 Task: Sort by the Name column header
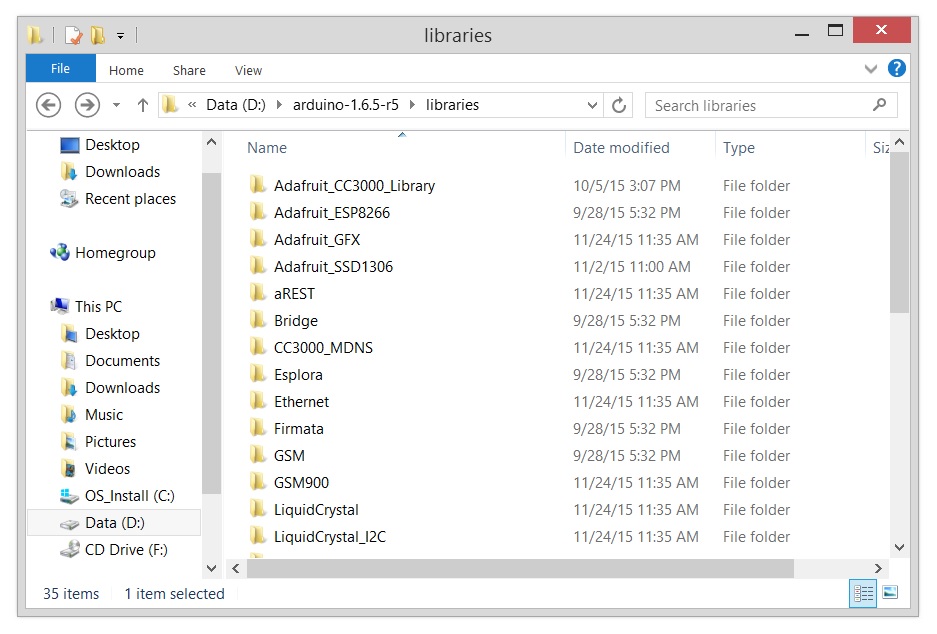click(267, 148)
